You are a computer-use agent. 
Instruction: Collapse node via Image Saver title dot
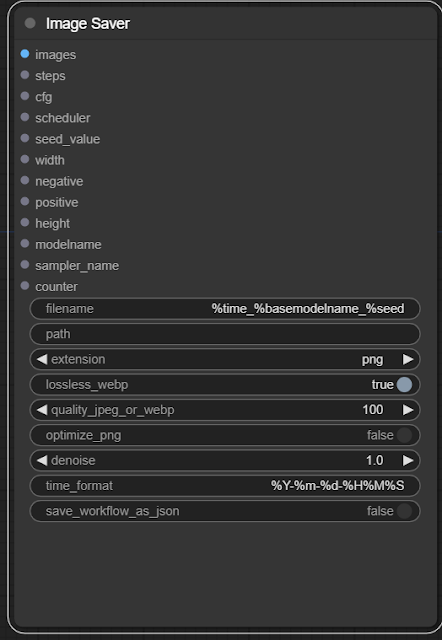tap(30, 23)
